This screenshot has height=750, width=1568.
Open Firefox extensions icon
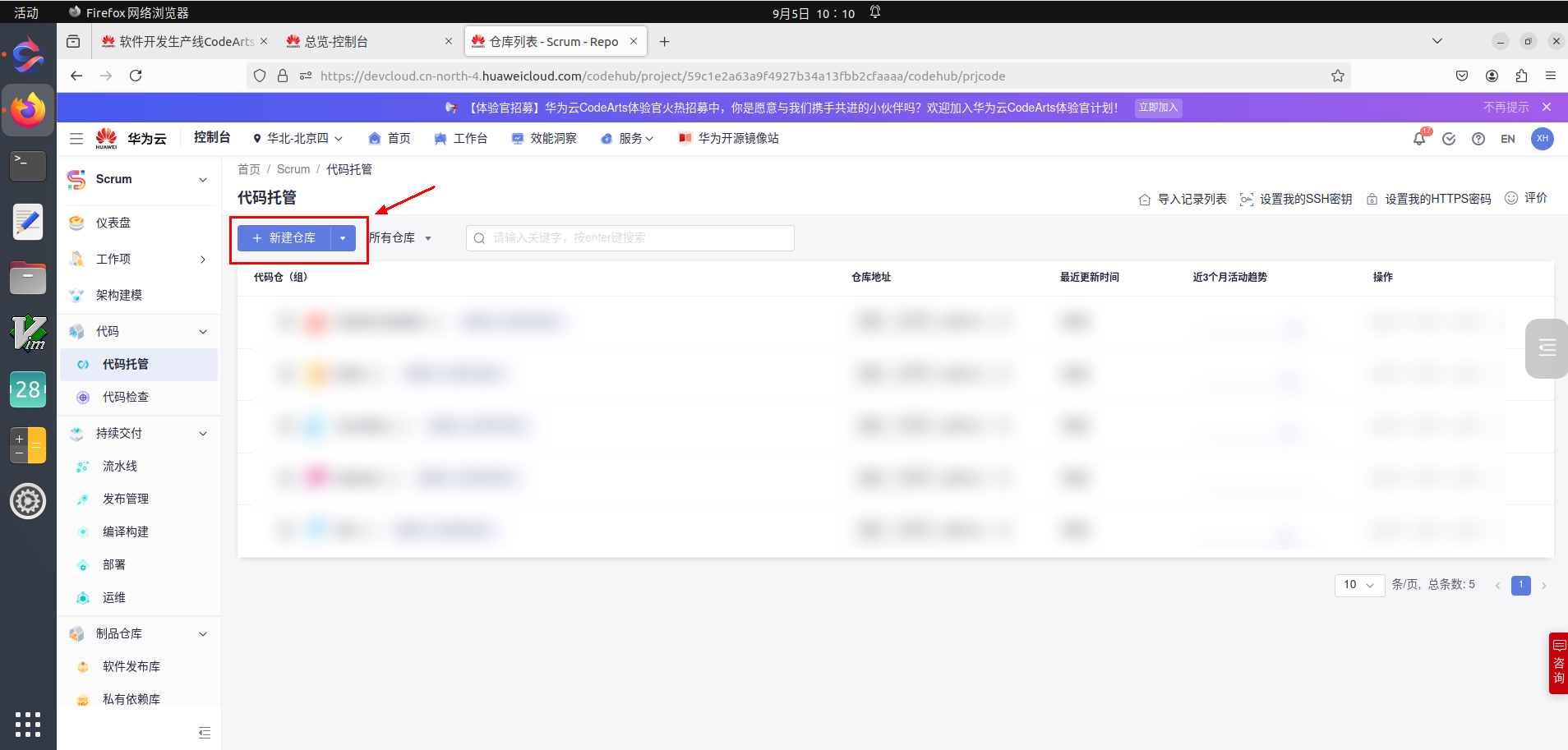(1521, 76)
